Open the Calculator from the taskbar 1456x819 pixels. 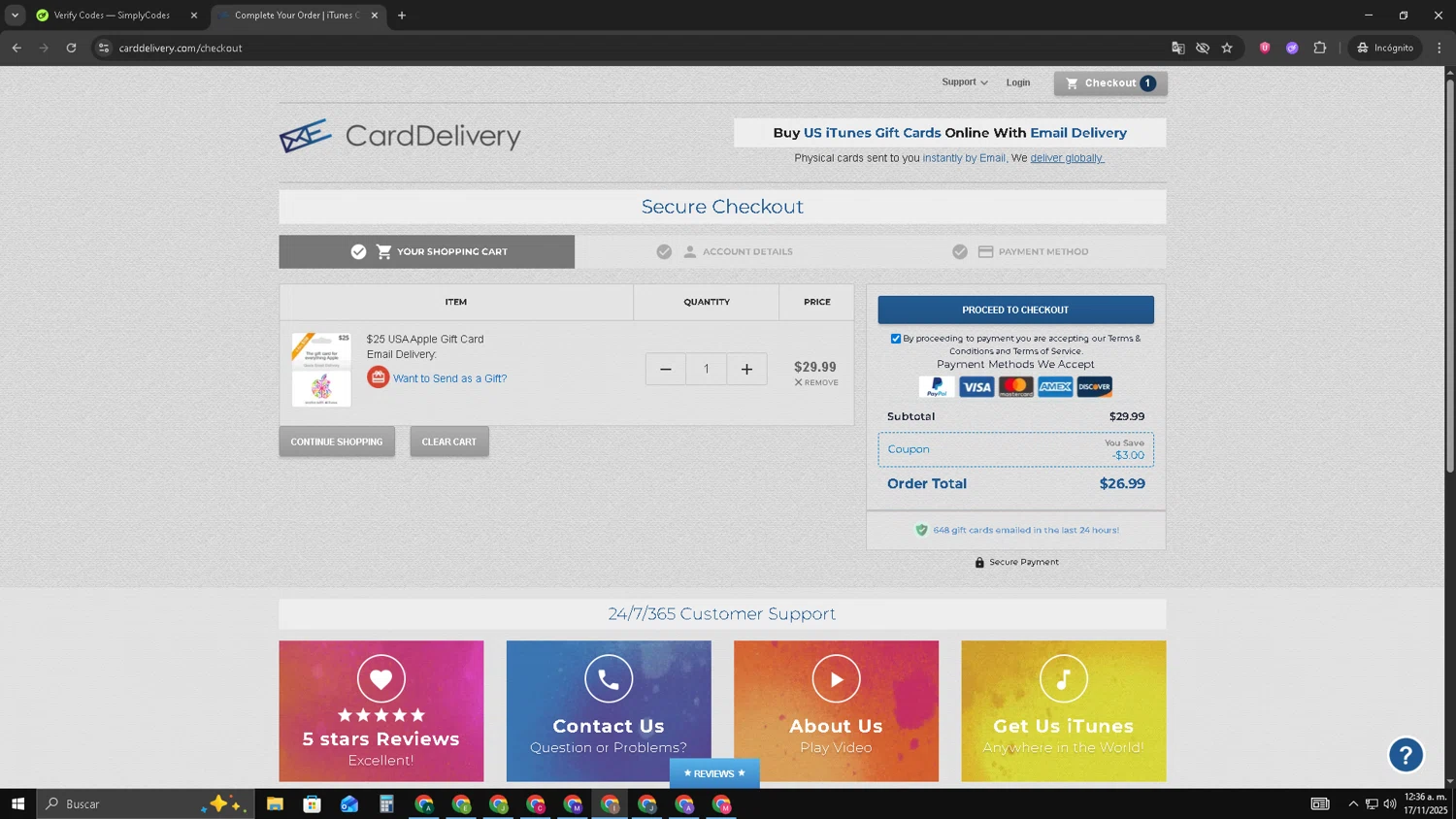pos(386,803)
